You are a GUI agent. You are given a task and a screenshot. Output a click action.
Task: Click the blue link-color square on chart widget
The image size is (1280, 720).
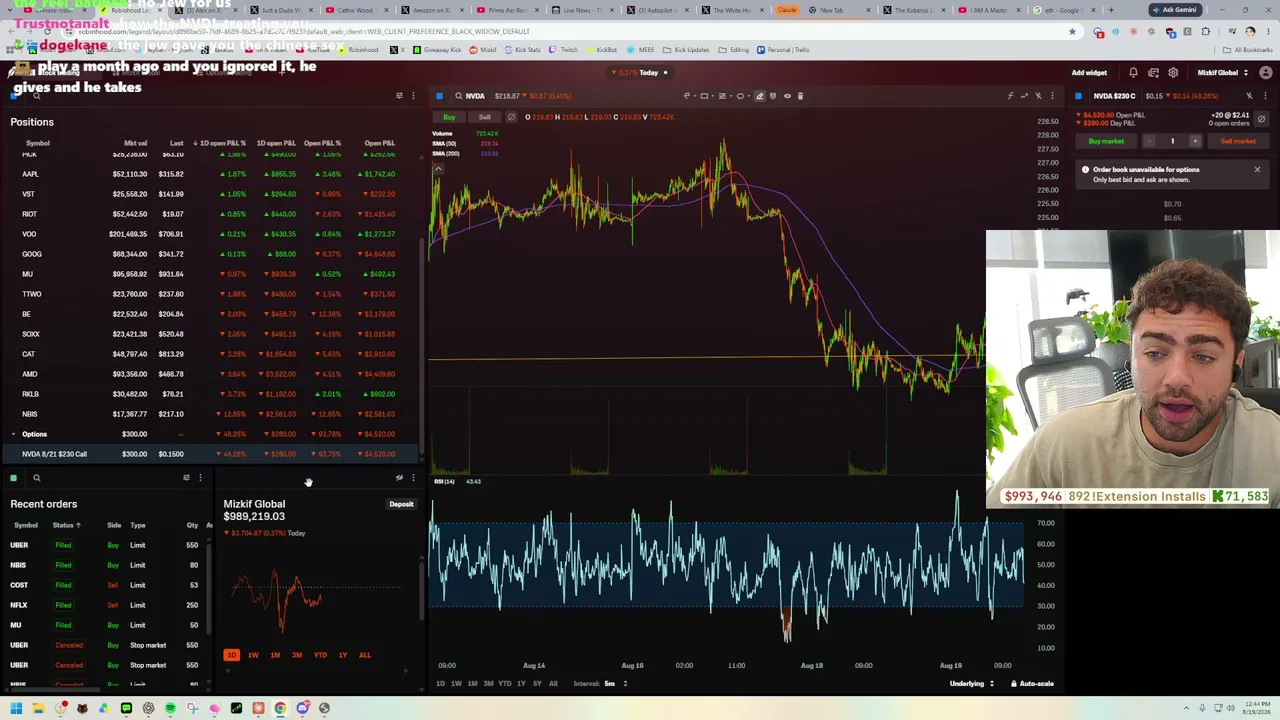point(439,96)
